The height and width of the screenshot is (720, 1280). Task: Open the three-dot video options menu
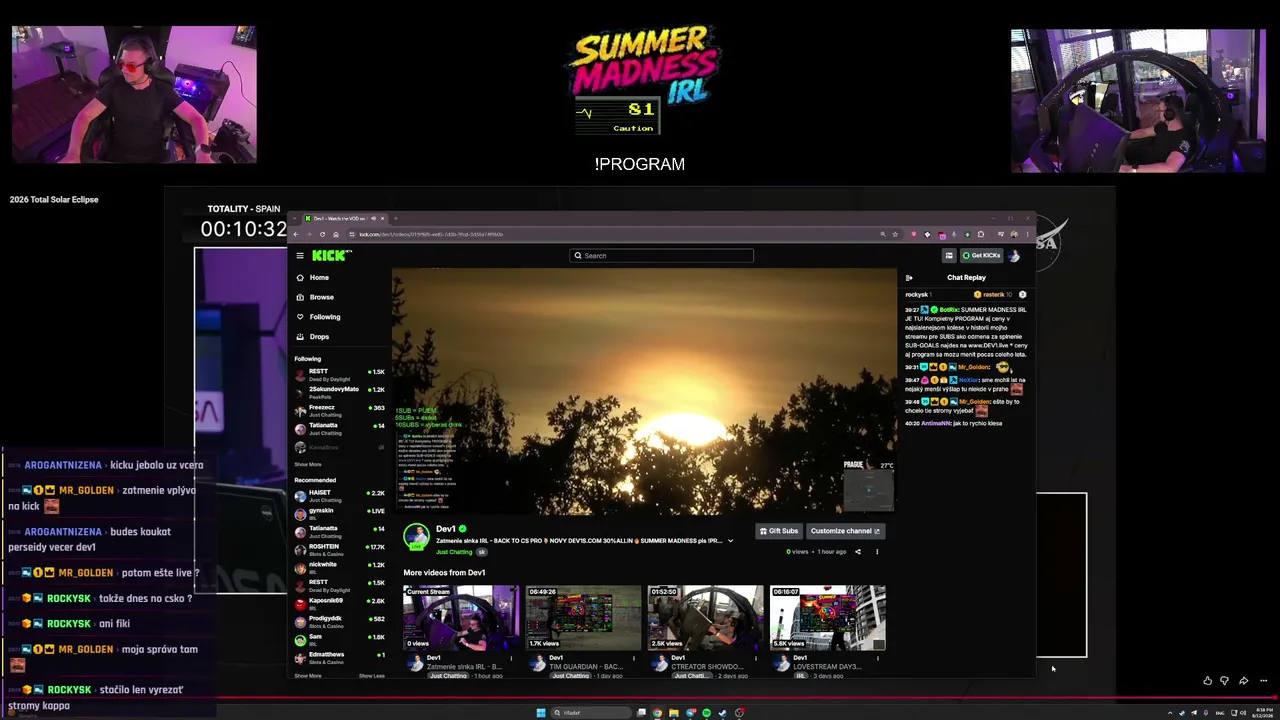pyautogui.click(x=877, y=552)
